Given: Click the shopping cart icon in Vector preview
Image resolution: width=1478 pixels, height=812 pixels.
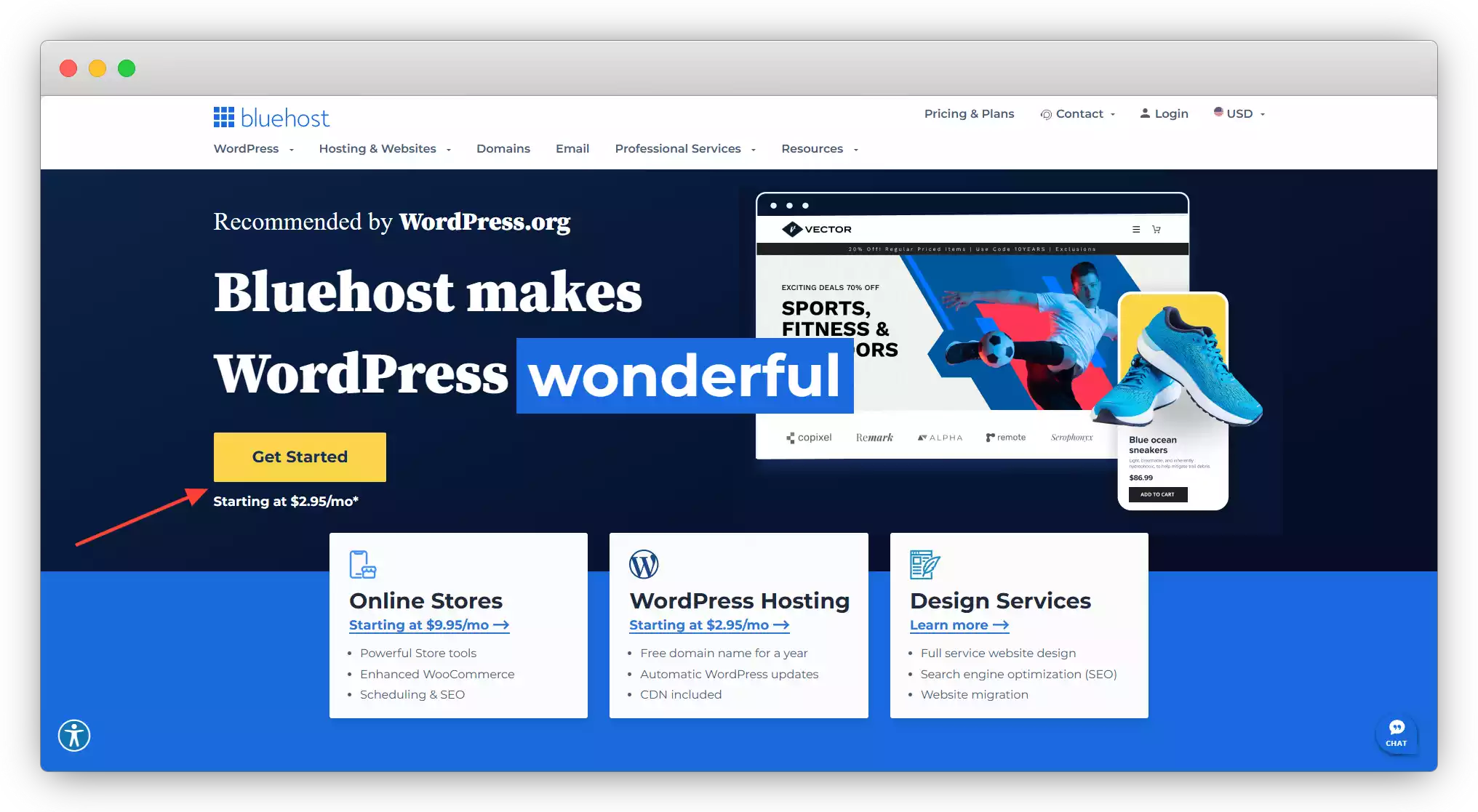Looking at the screenshot, I should [x=1157, y=229].
